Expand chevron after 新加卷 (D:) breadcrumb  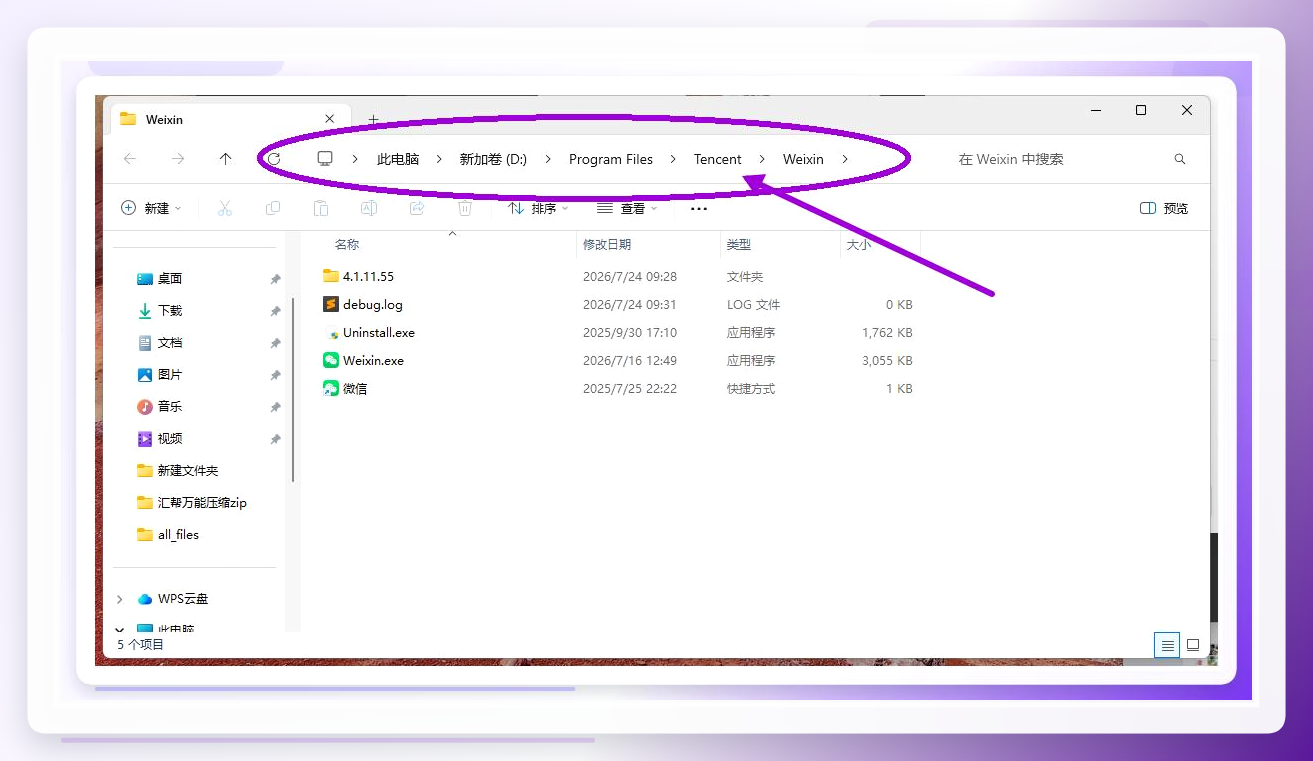pyautogui.click(x=548, y=159)
